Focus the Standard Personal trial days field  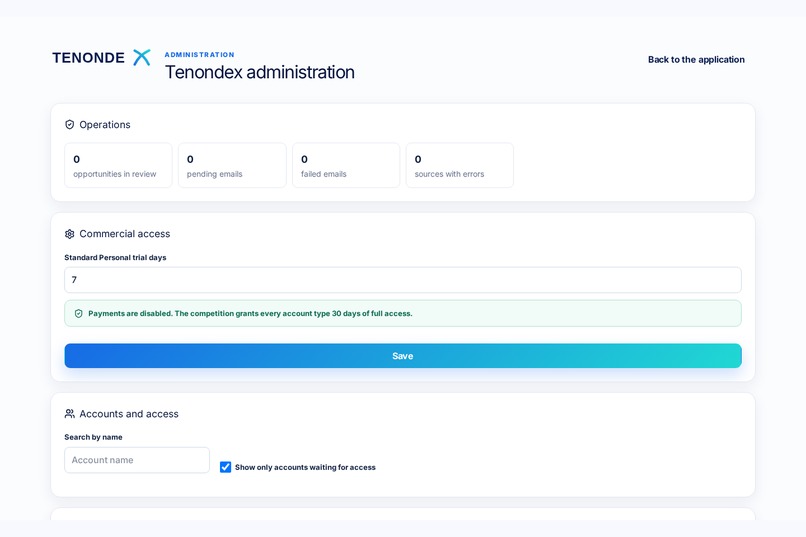coord(403,280)
